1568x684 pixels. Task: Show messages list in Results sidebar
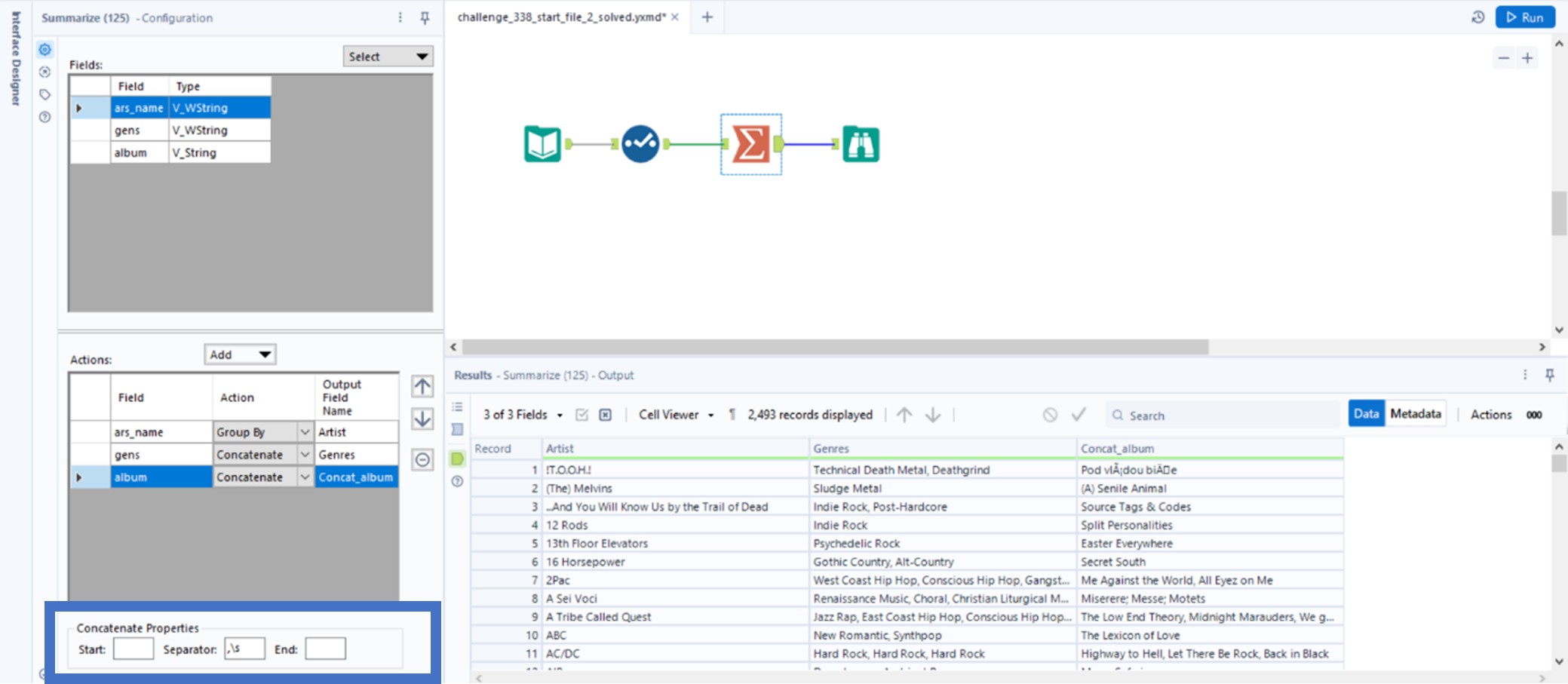tap(457, 407)
